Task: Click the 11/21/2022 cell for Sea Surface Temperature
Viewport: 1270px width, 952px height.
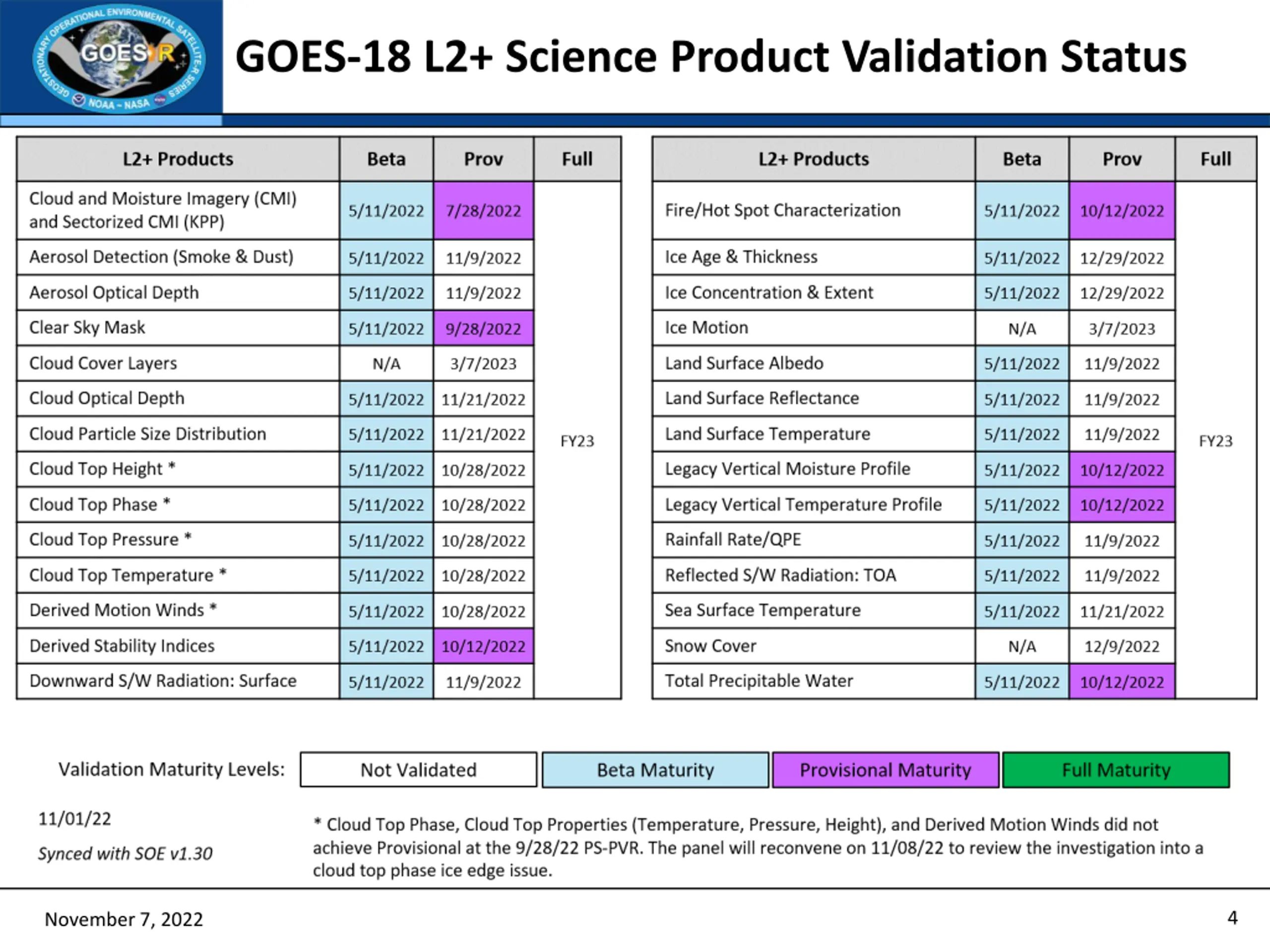Action: (1122, 611)
